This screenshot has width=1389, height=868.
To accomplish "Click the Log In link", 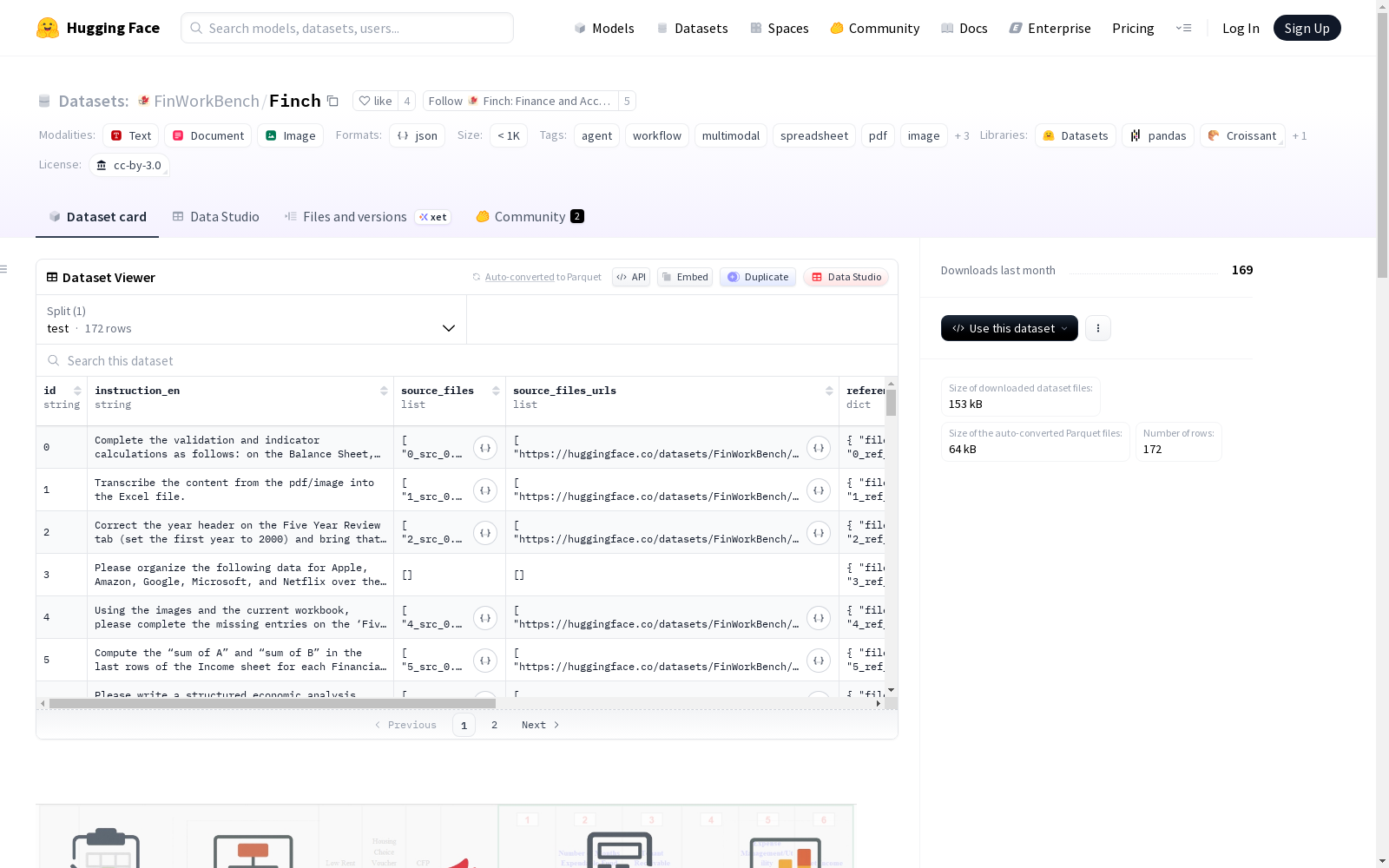I will [1241, 28].
